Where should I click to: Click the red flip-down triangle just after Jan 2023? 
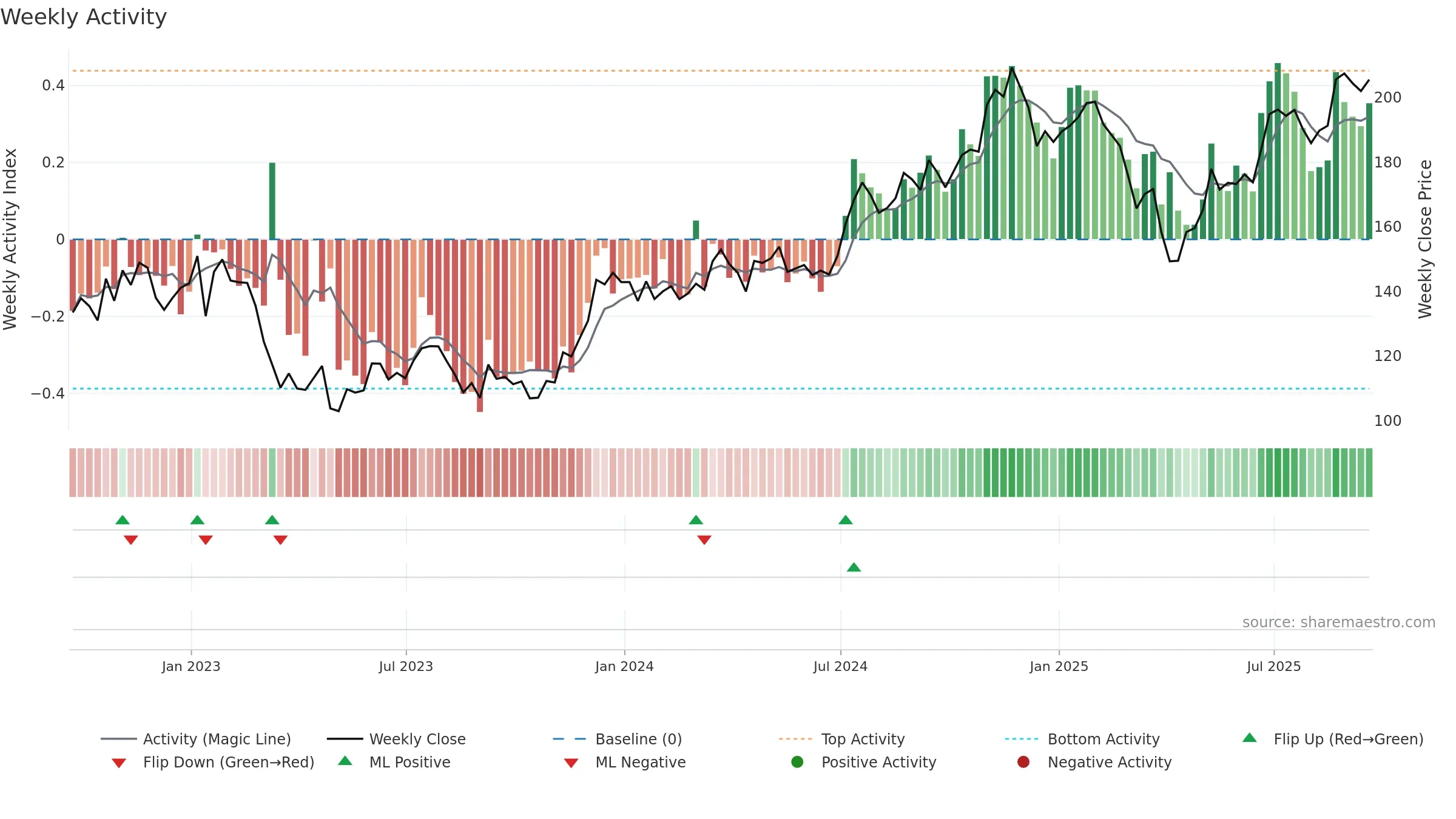[x=206, y=540]
